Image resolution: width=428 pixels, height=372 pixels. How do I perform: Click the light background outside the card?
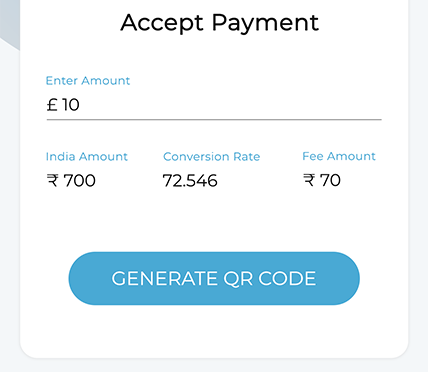click(x=418, y=200)
